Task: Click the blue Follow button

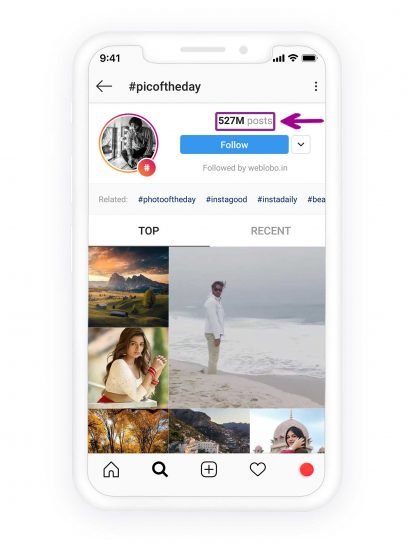Action: (234, 145)
